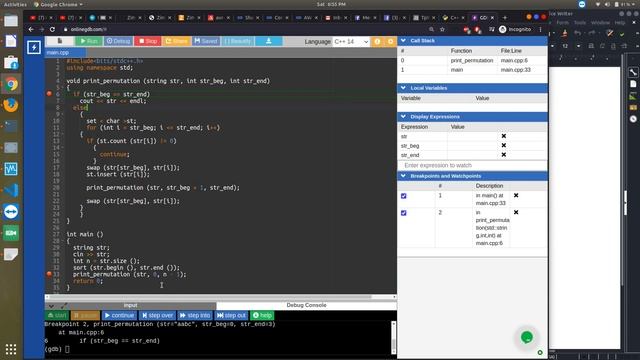
Task: Toggle the breakpoint on line 33
Action: 49,274
